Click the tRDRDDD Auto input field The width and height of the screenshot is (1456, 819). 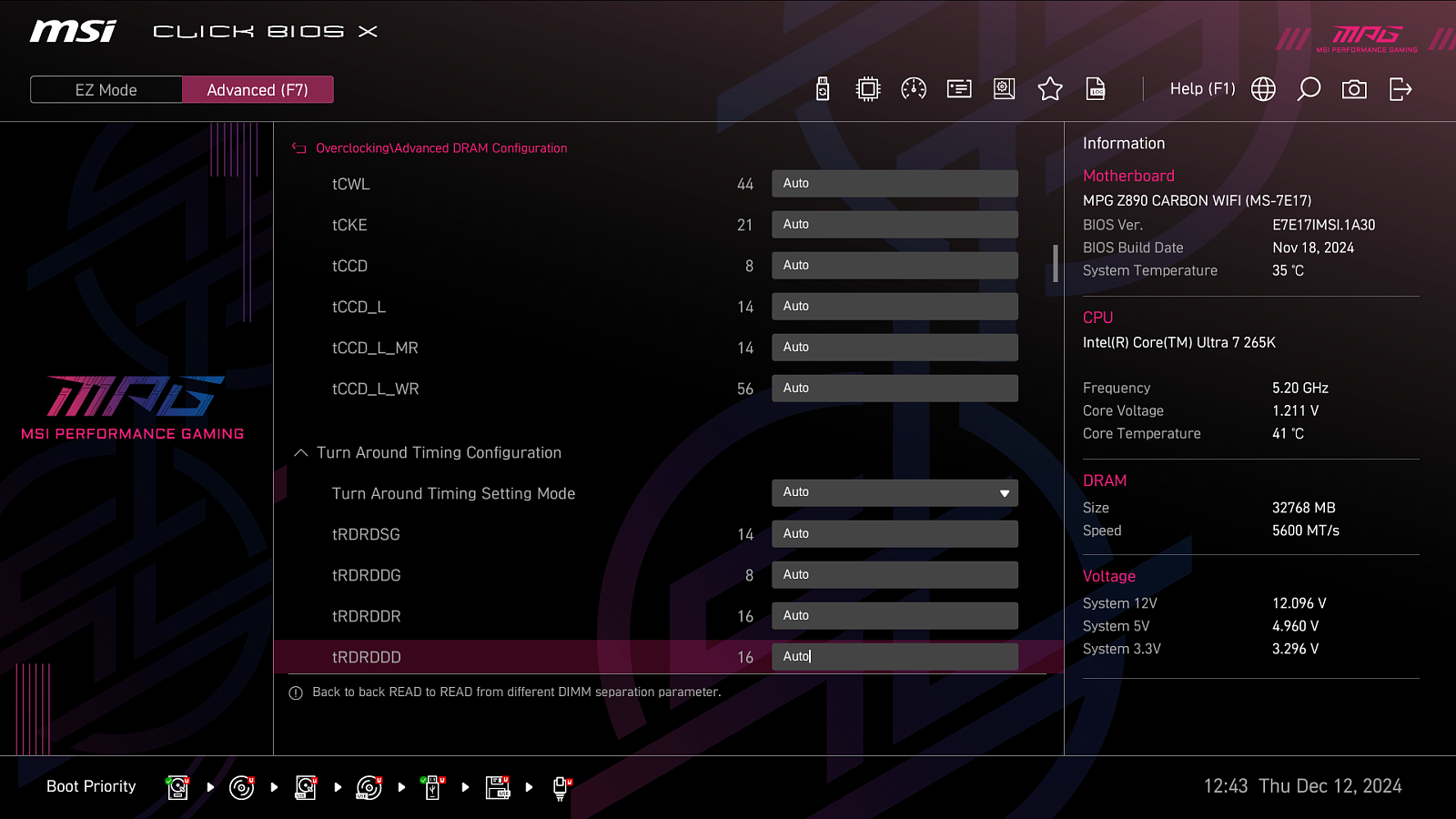pyautogui.click(x=895, y=656)
